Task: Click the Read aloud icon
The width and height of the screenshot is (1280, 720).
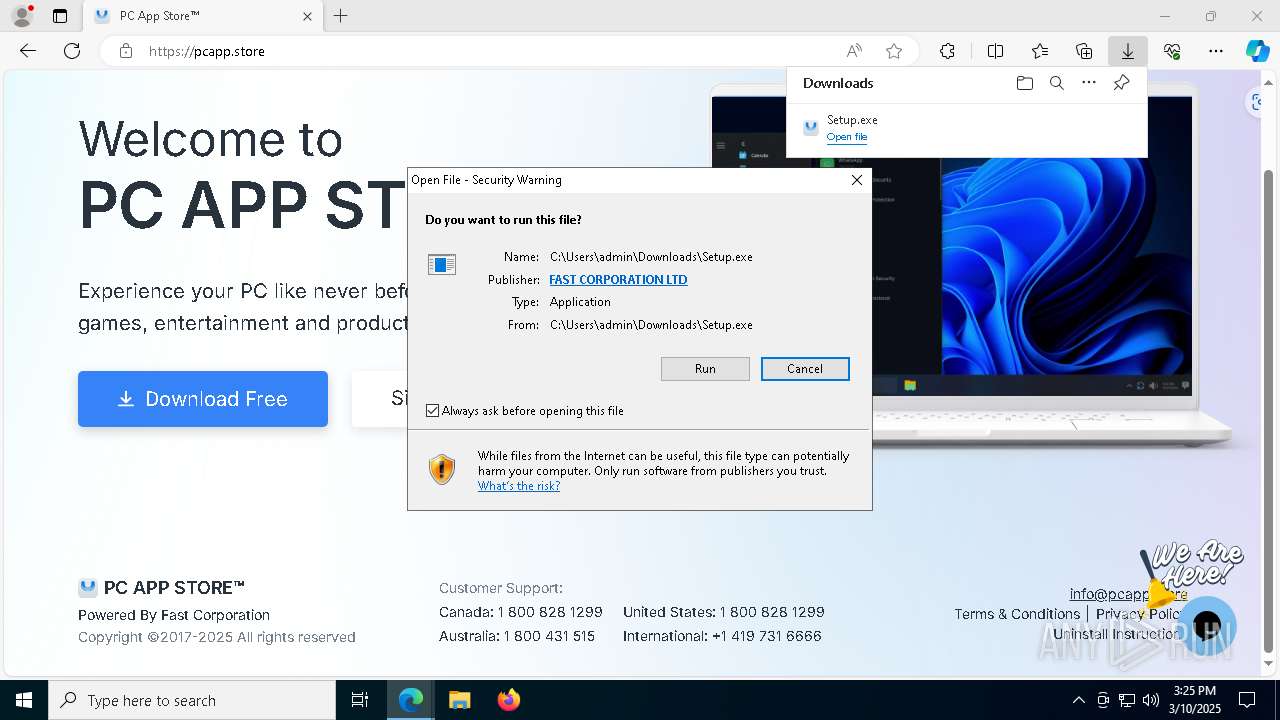Action: pyautogui.click(x=854, y=51)
